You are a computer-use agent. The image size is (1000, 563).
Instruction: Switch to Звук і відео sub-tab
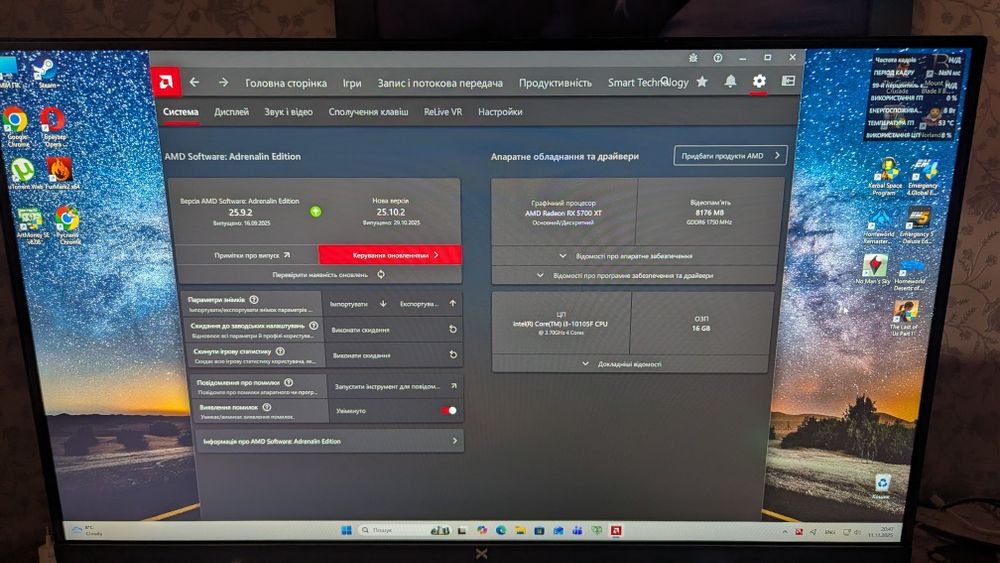coord(288,112)
